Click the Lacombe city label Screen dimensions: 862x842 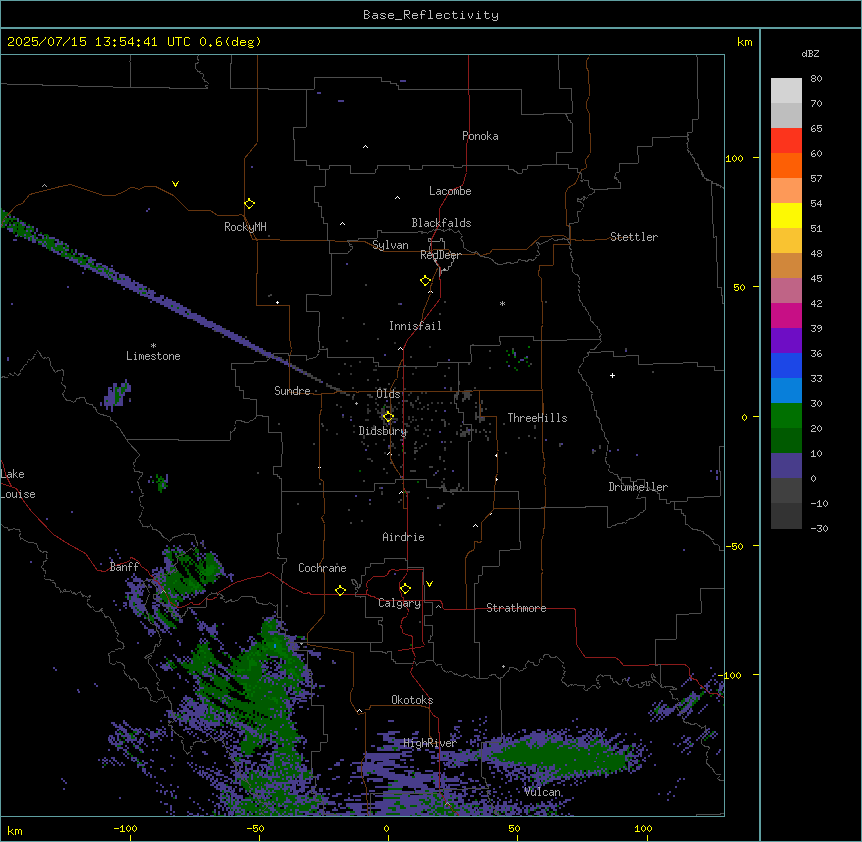pos(450,191)
